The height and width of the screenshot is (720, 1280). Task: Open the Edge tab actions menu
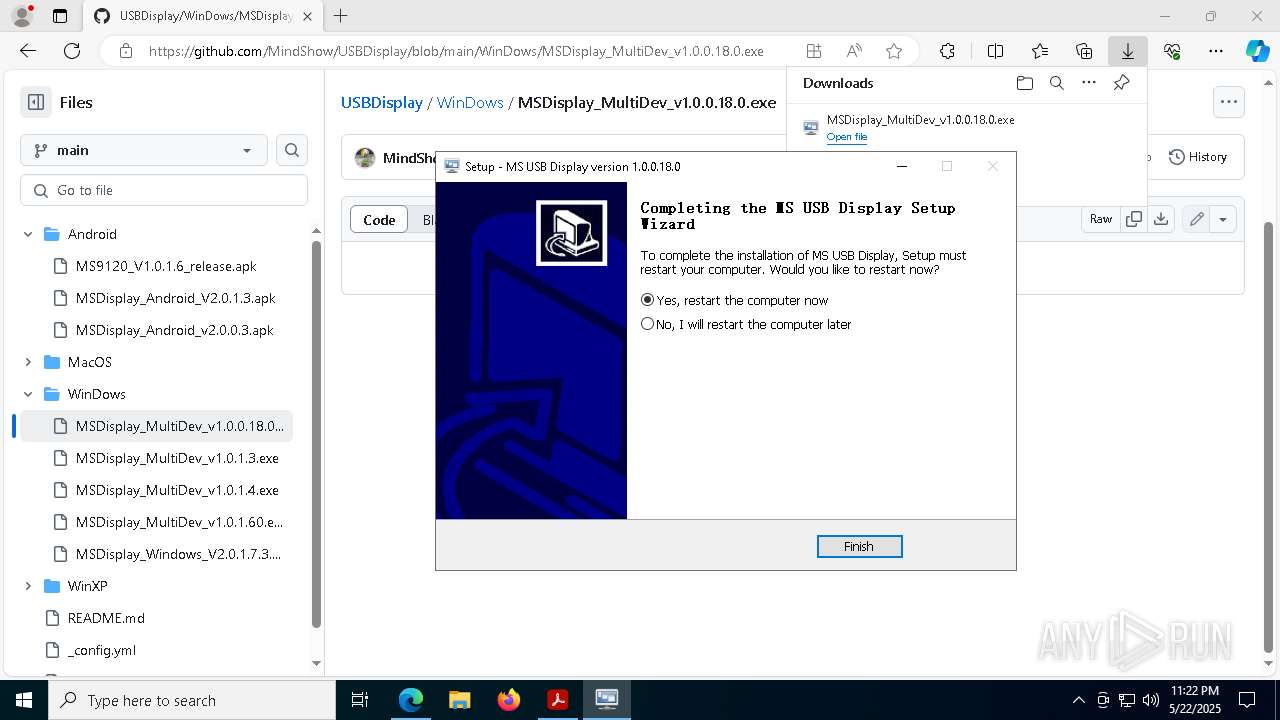[60, 16]
